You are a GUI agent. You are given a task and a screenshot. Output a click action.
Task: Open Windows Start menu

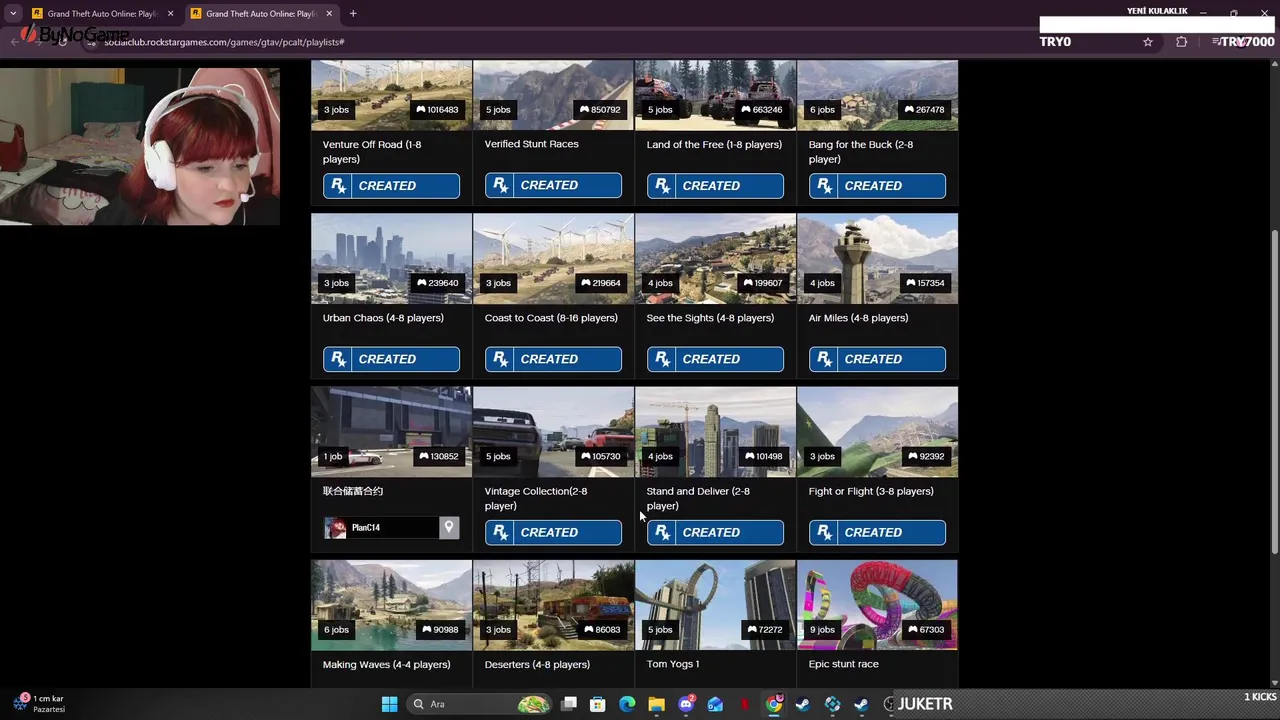click(x=389, y=704)
